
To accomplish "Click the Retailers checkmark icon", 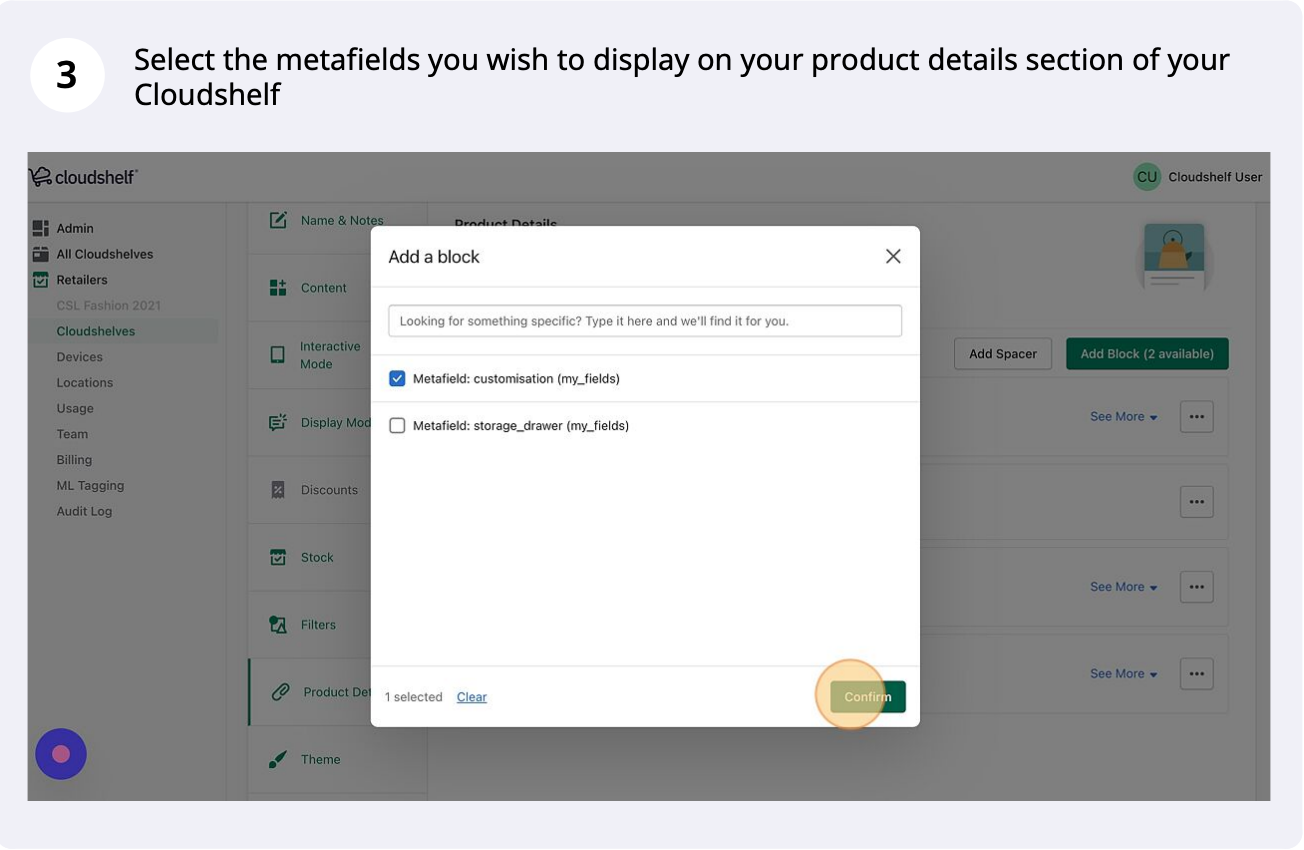I will point(40,280).
